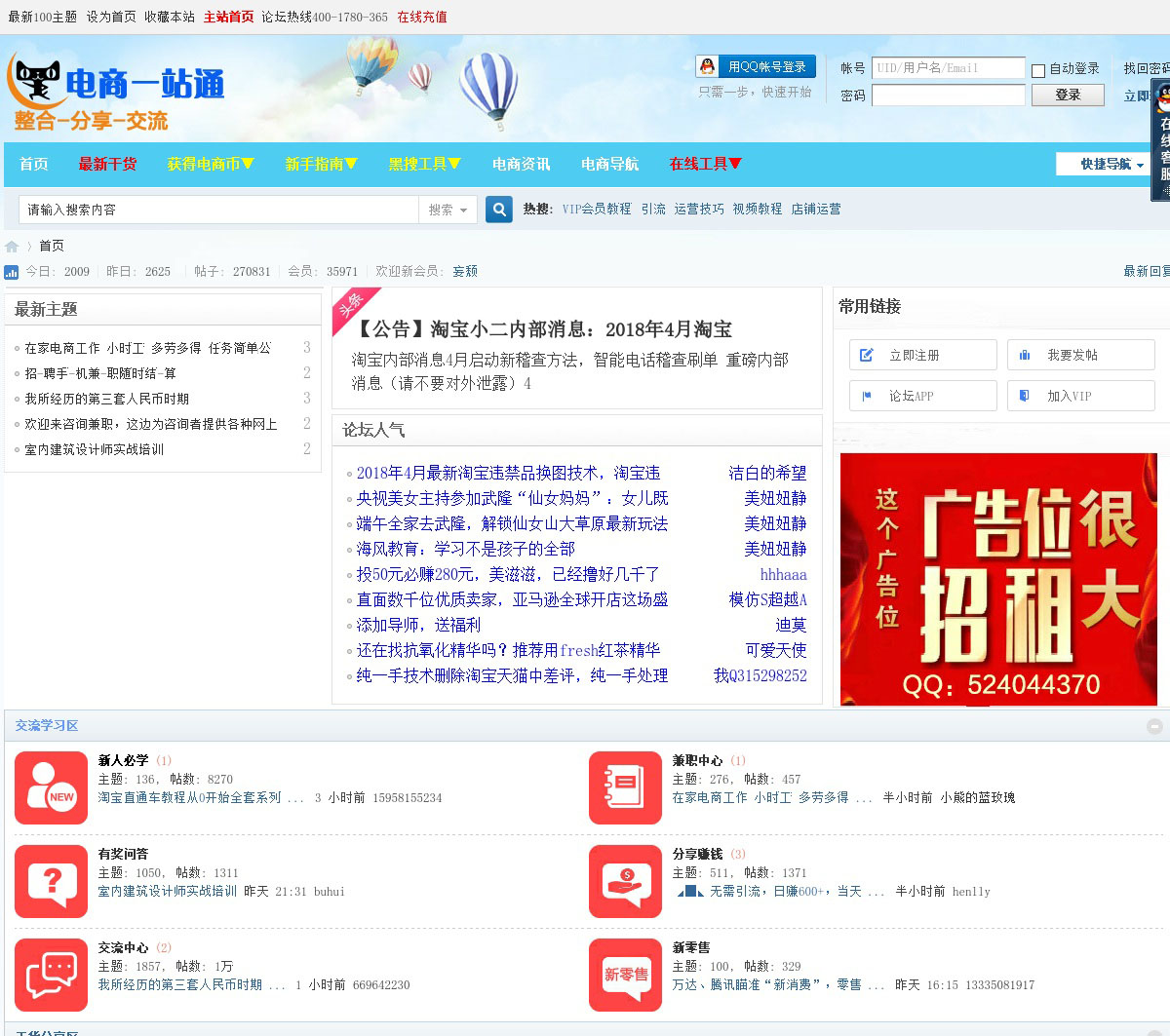Image resolution: width=1170 pixels, height=1036 pixels.
Task: Enable the 自动登录 checkbox
Action: click(x=1038, y=70)
